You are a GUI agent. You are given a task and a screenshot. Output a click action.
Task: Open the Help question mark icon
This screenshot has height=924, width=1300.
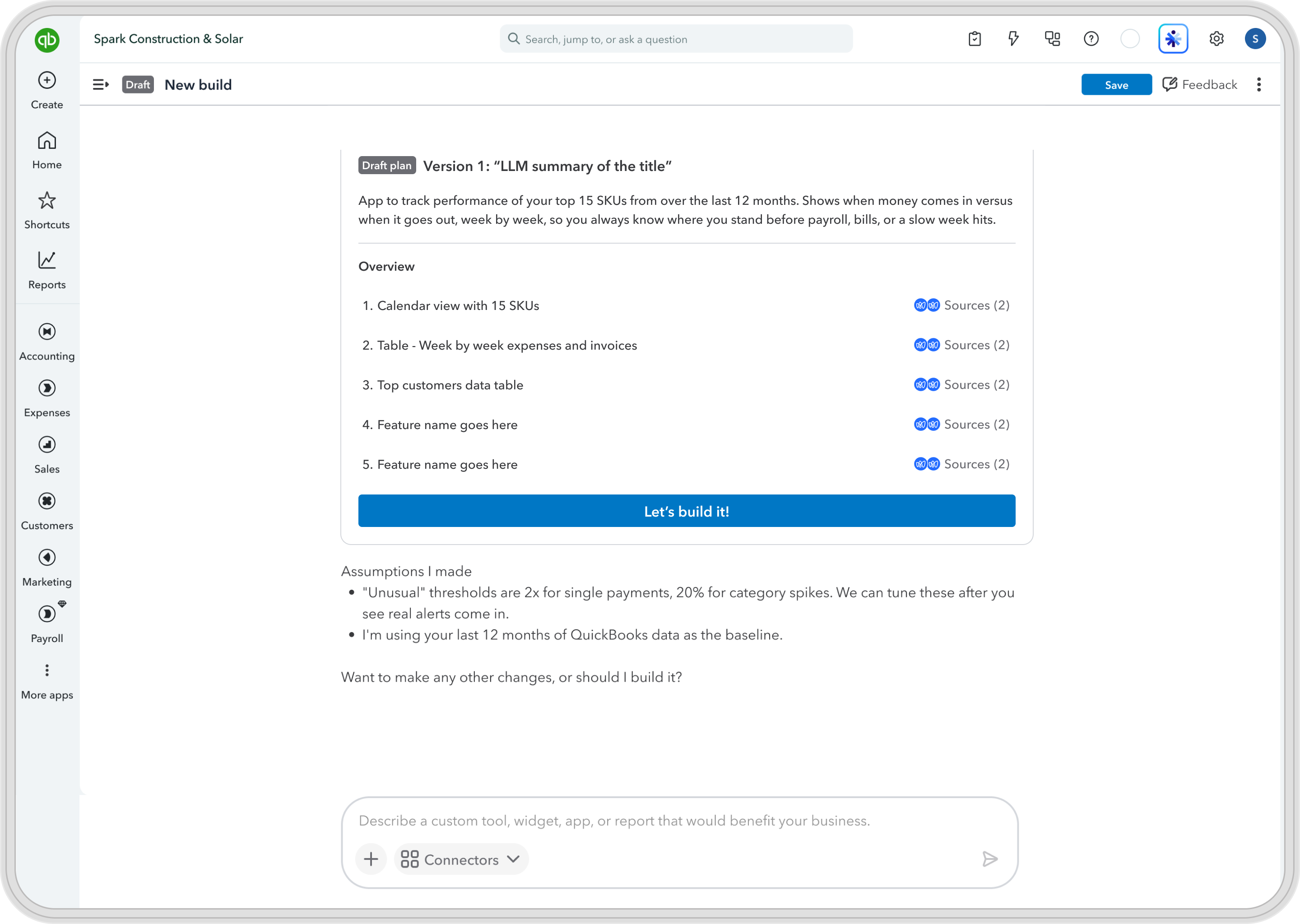1091,39
